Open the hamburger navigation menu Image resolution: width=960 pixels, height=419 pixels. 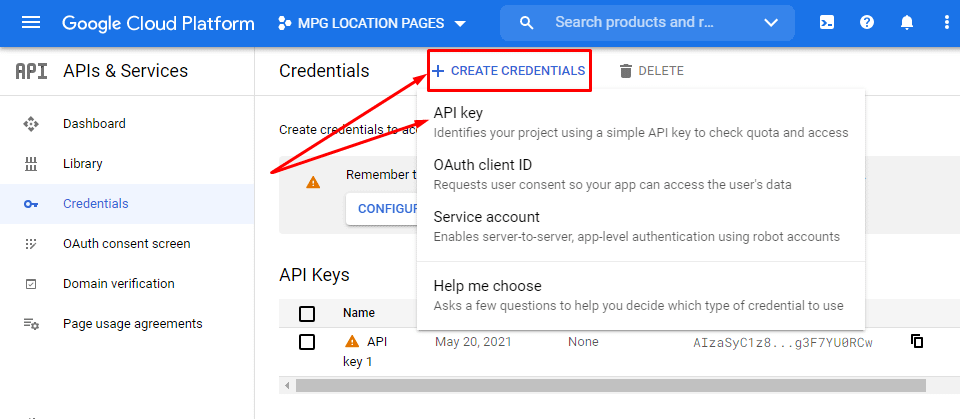(x=31, y=23)
